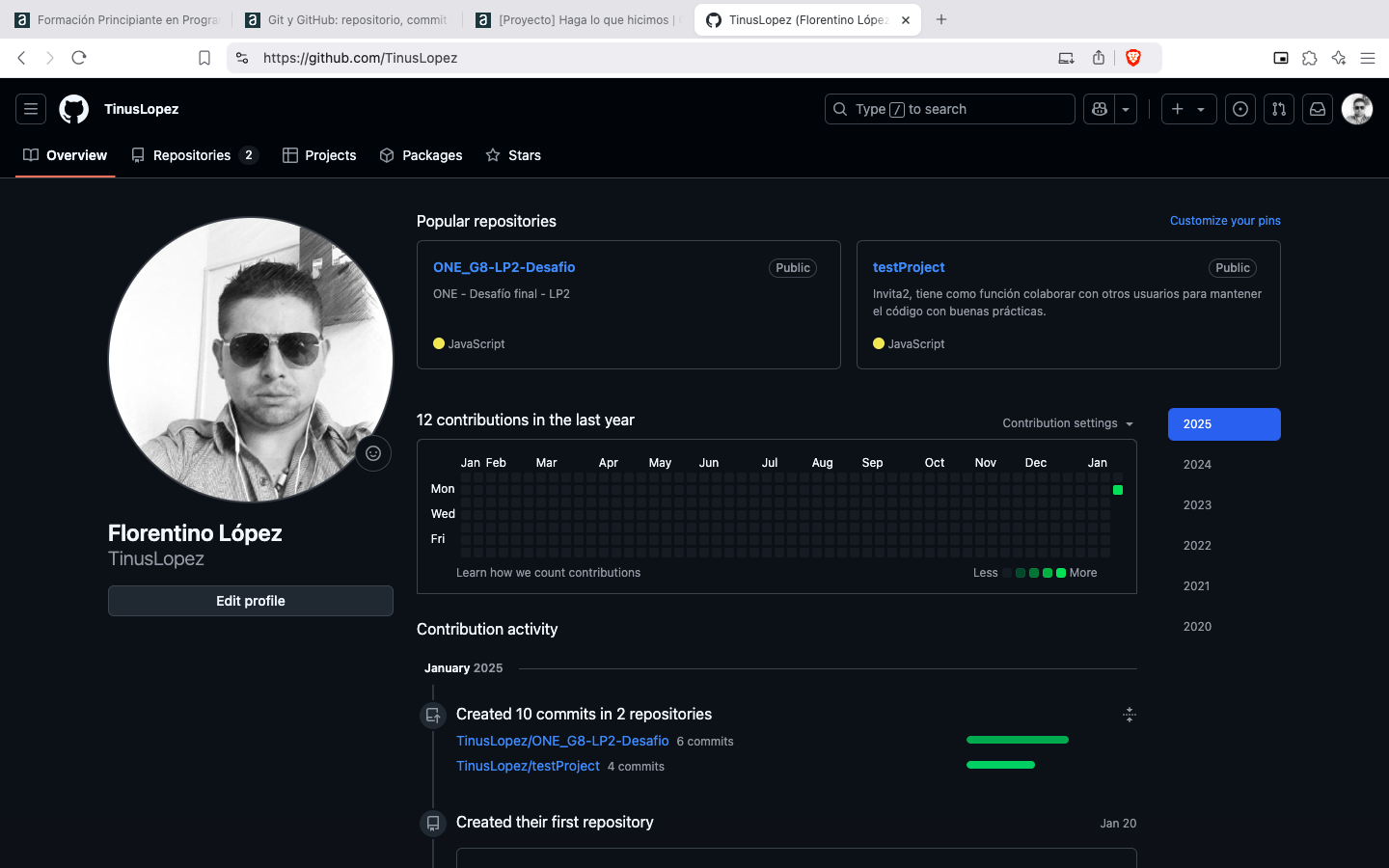Screen dimensions: 1389x868
Task: Click the first repository timeline icon
Action: (433, 824)
